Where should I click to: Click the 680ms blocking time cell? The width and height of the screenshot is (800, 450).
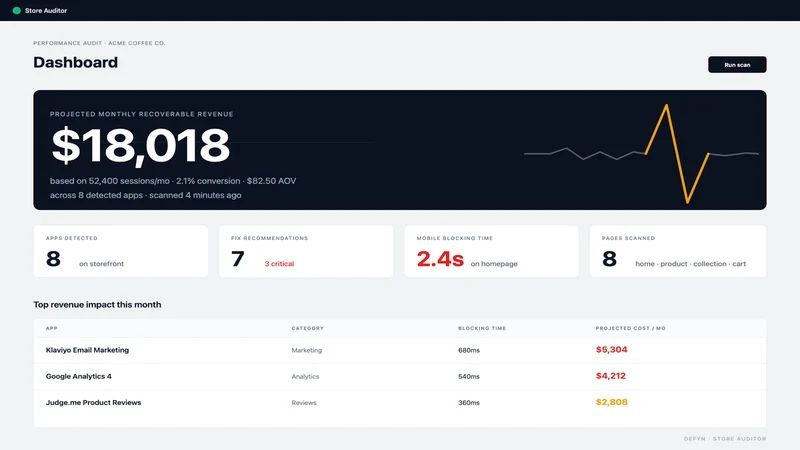pos(469,351)
